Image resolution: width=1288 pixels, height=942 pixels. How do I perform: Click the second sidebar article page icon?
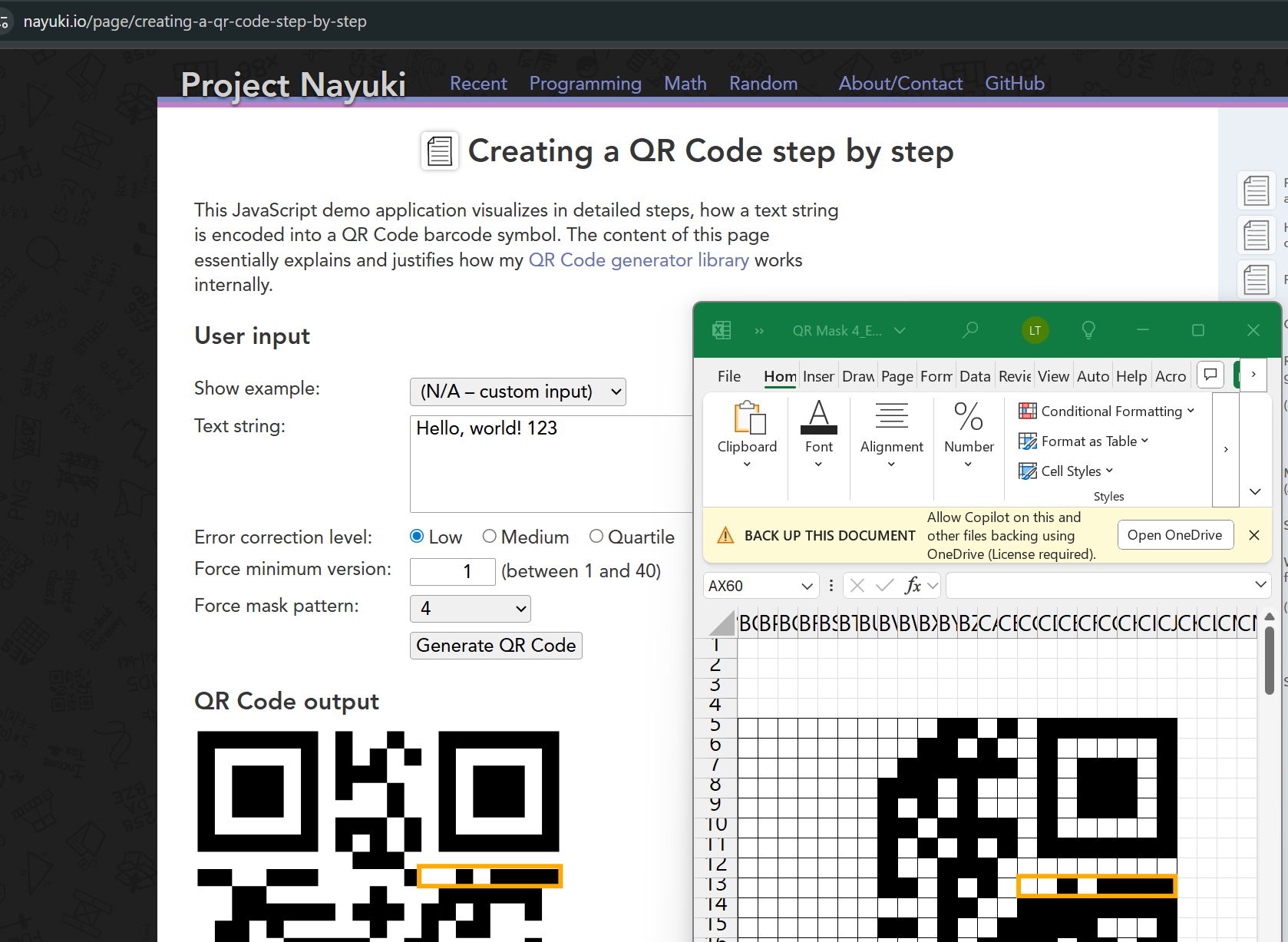click(1257, 234)
